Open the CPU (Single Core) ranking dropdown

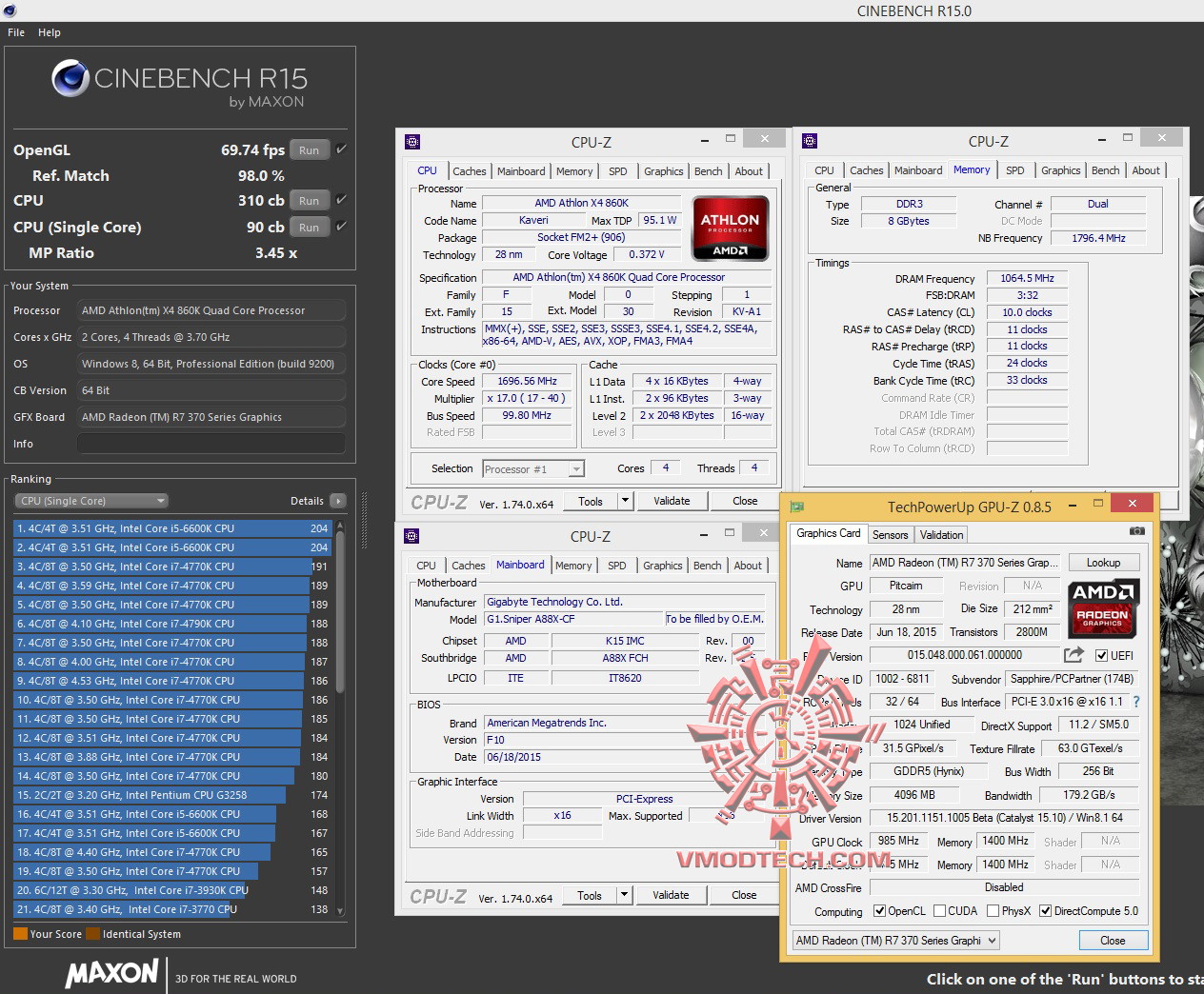pyautogui.click(x=91, y=501)
